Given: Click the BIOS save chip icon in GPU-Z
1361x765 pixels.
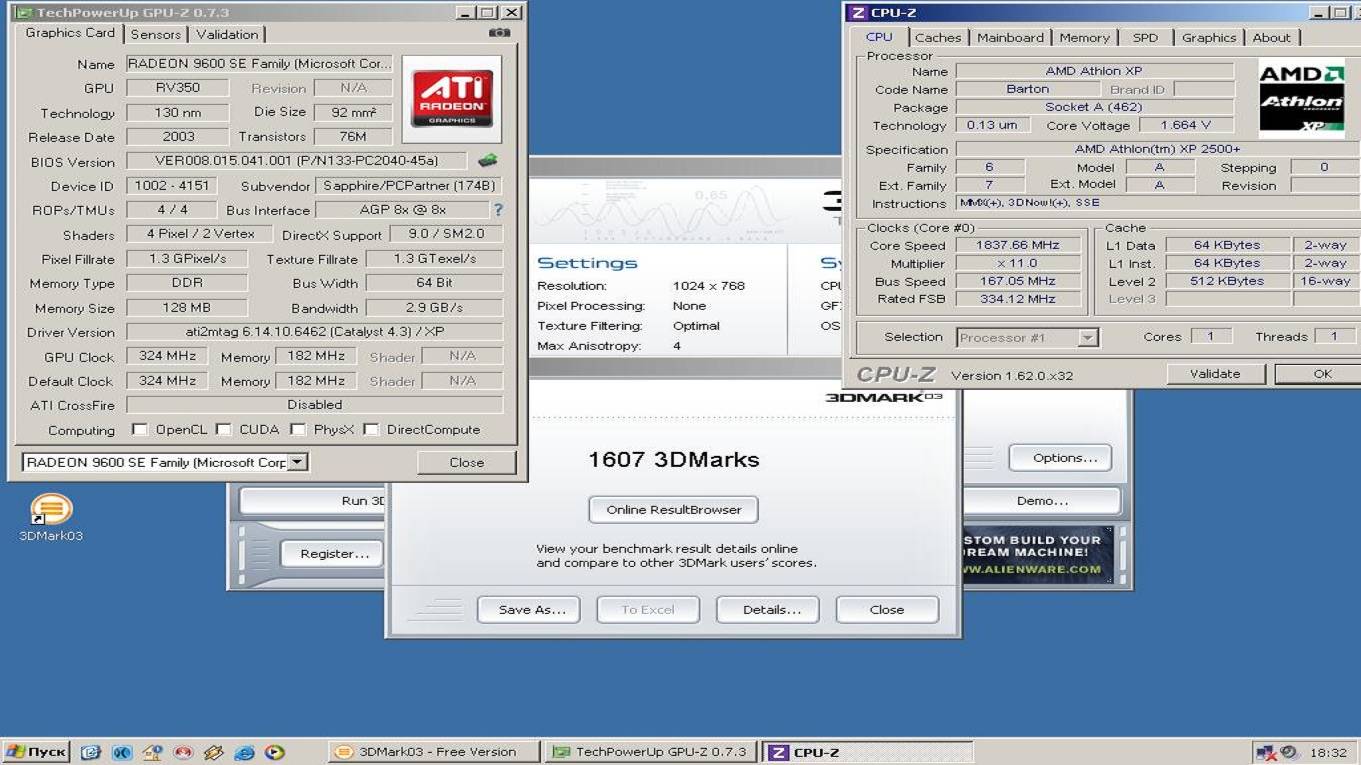Looking at the screenshot, I should [x=487, y=160].
